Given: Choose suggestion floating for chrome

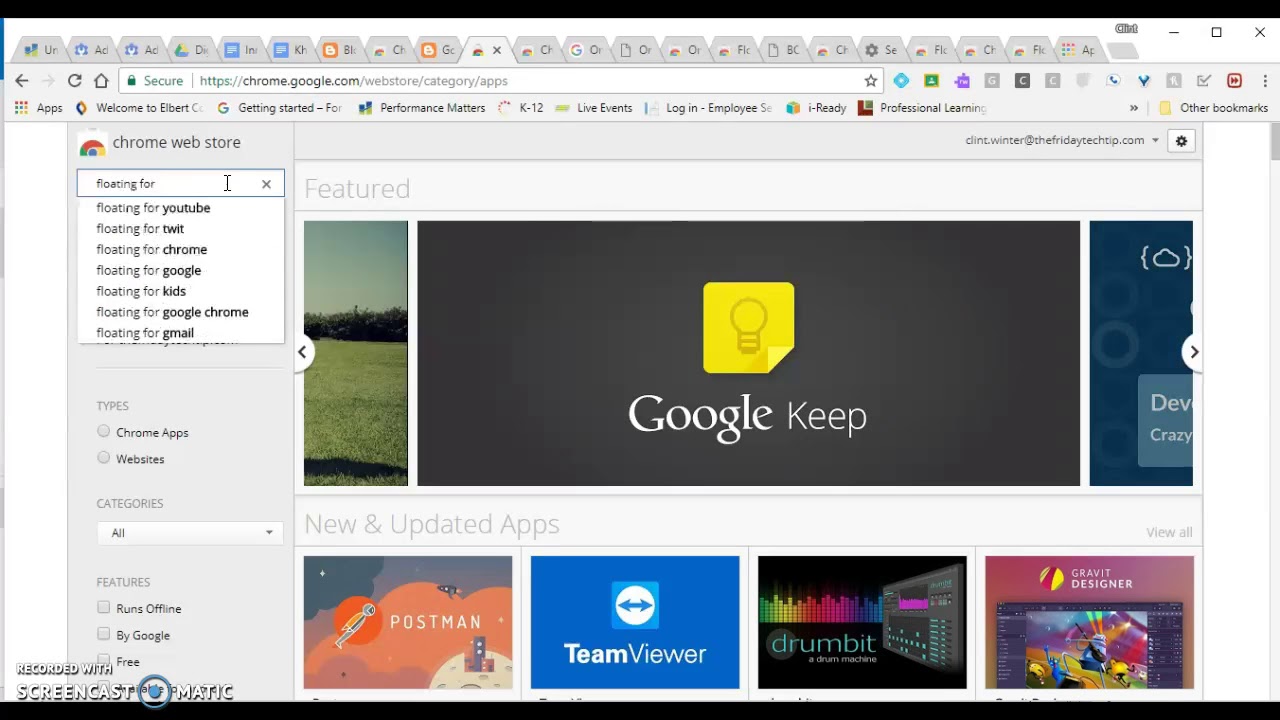Looking at the screenshot, I should coord(181,250).
